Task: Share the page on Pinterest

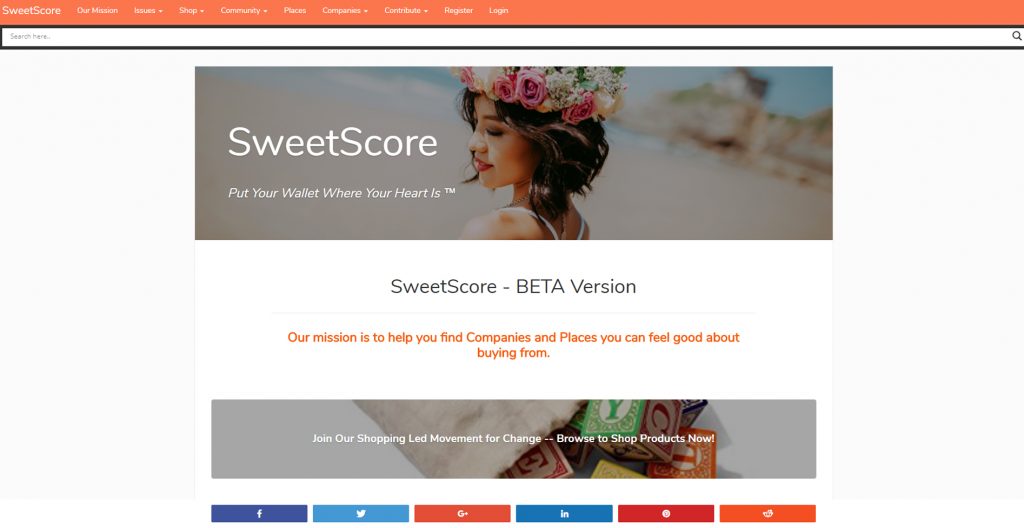Action: (x=666, y=514)
